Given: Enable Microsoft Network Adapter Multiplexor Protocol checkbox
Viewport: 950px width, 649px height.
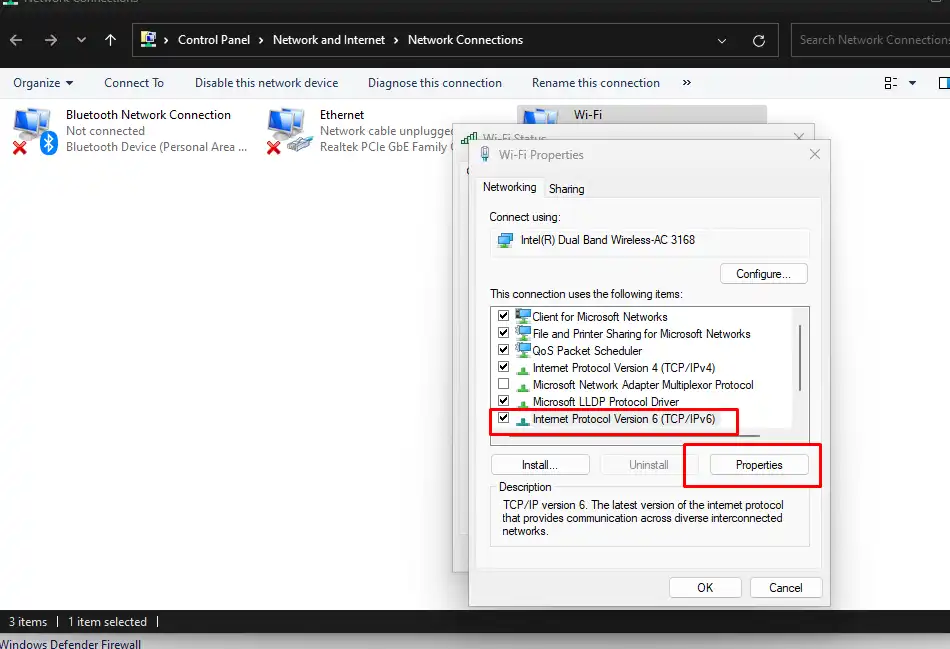Looking at the screenshot, I should 503,384.
